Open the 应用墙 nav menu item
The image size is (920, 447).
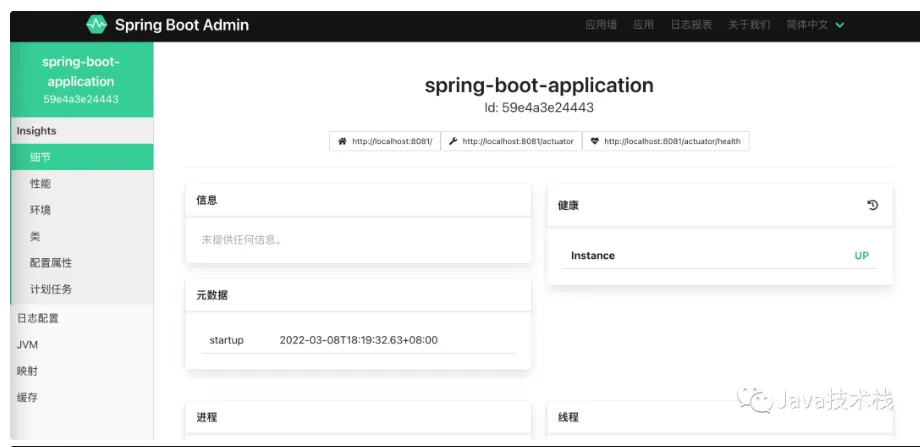tap(601, 25)
